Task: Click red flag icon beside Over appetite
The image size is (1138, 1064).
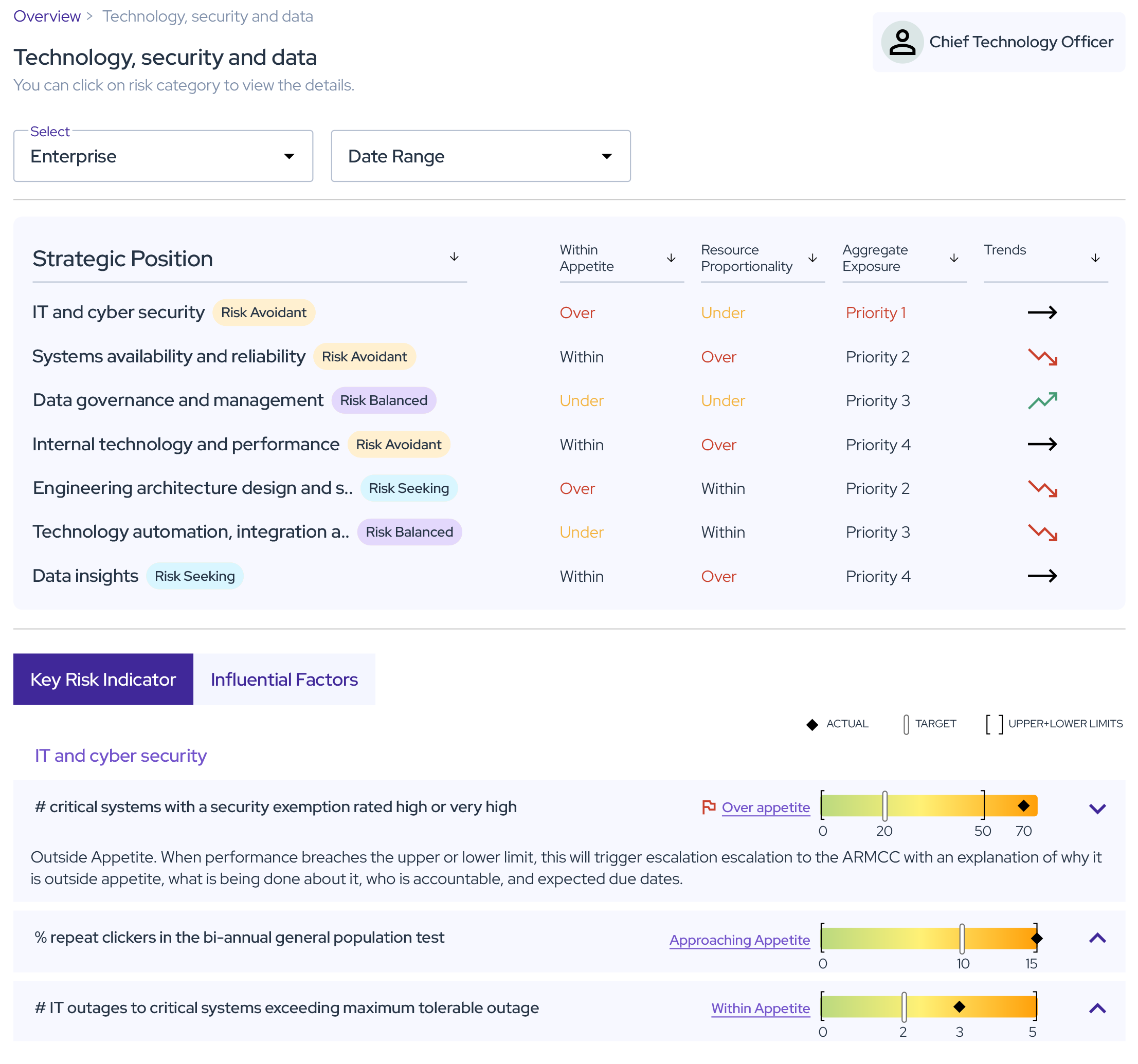Action: coord(709,806)
